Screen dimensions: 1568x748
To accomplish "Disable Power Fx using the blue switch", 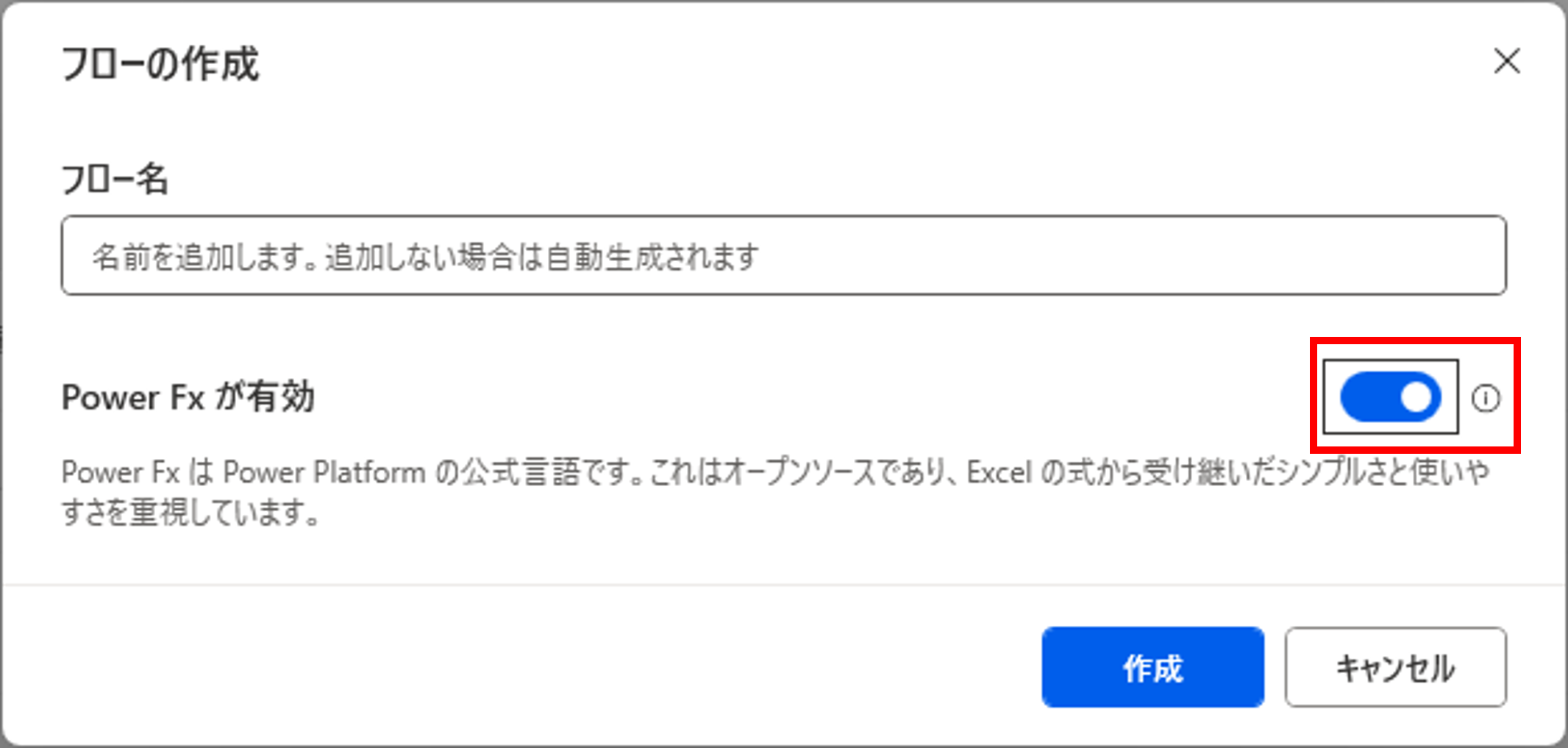I will pos(1390,397).
